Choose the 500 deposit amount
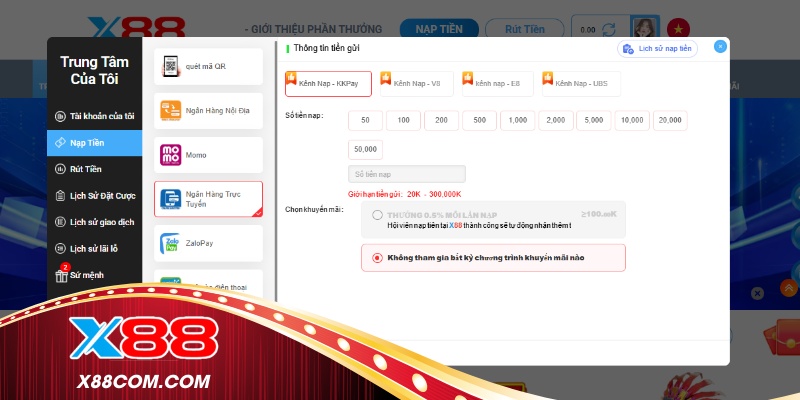The image size is (800, 400). pyautogui.click(x=480, y=120)
